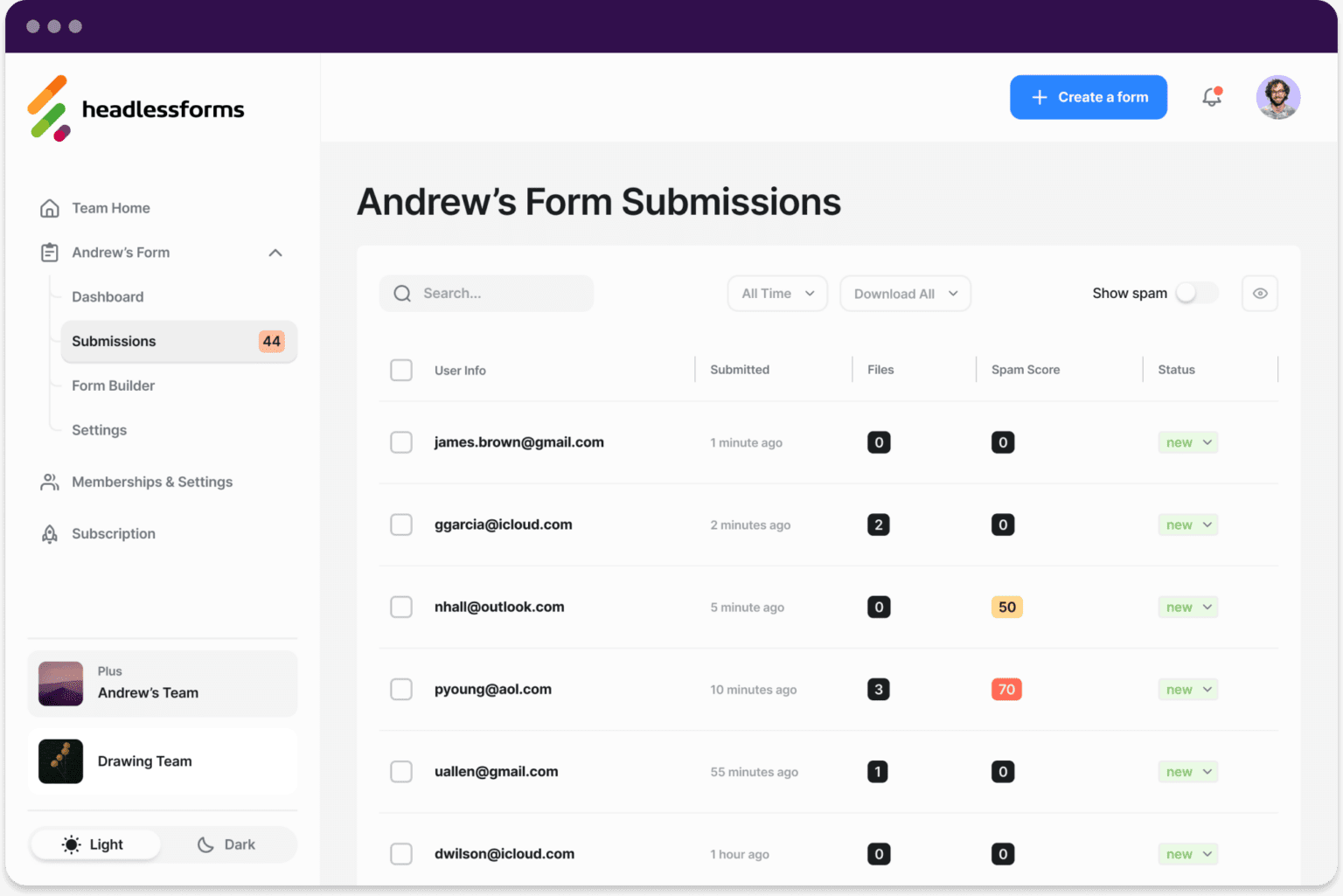Open the status dropdown for nhall@outlook.com
Screen dimensions: 1343x896
1187,607
